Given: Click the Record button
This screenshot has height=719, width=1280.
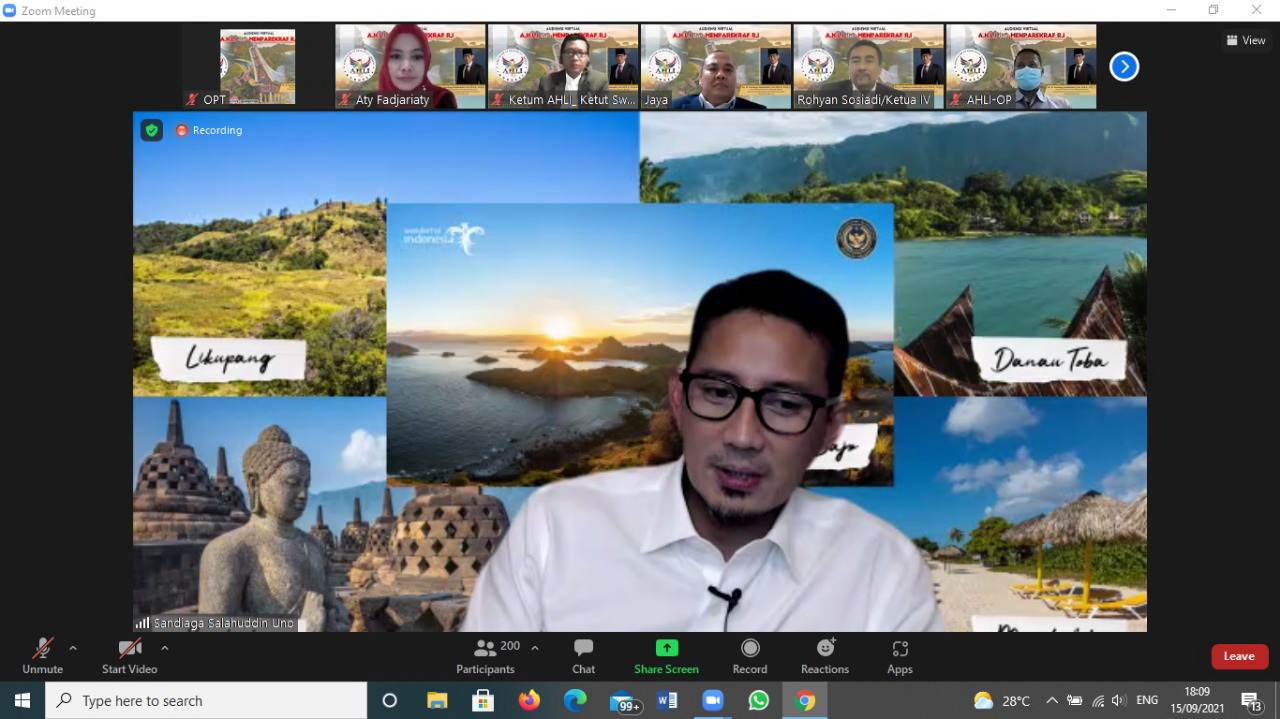Looking at the screenshot, I should [750, 657].
